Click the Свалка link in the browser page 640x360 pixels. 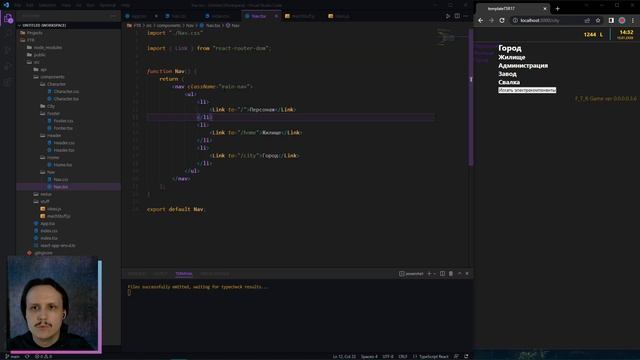509,82
